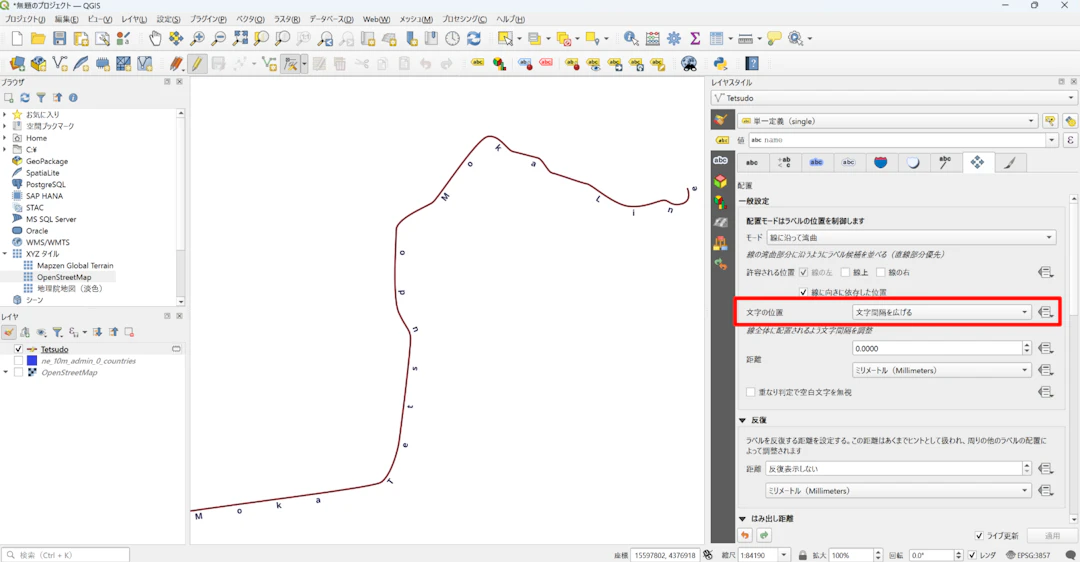Click Zoom Full extent icon
The width and height of the screenshot is (1080, 562).
[x=240, y=39]
